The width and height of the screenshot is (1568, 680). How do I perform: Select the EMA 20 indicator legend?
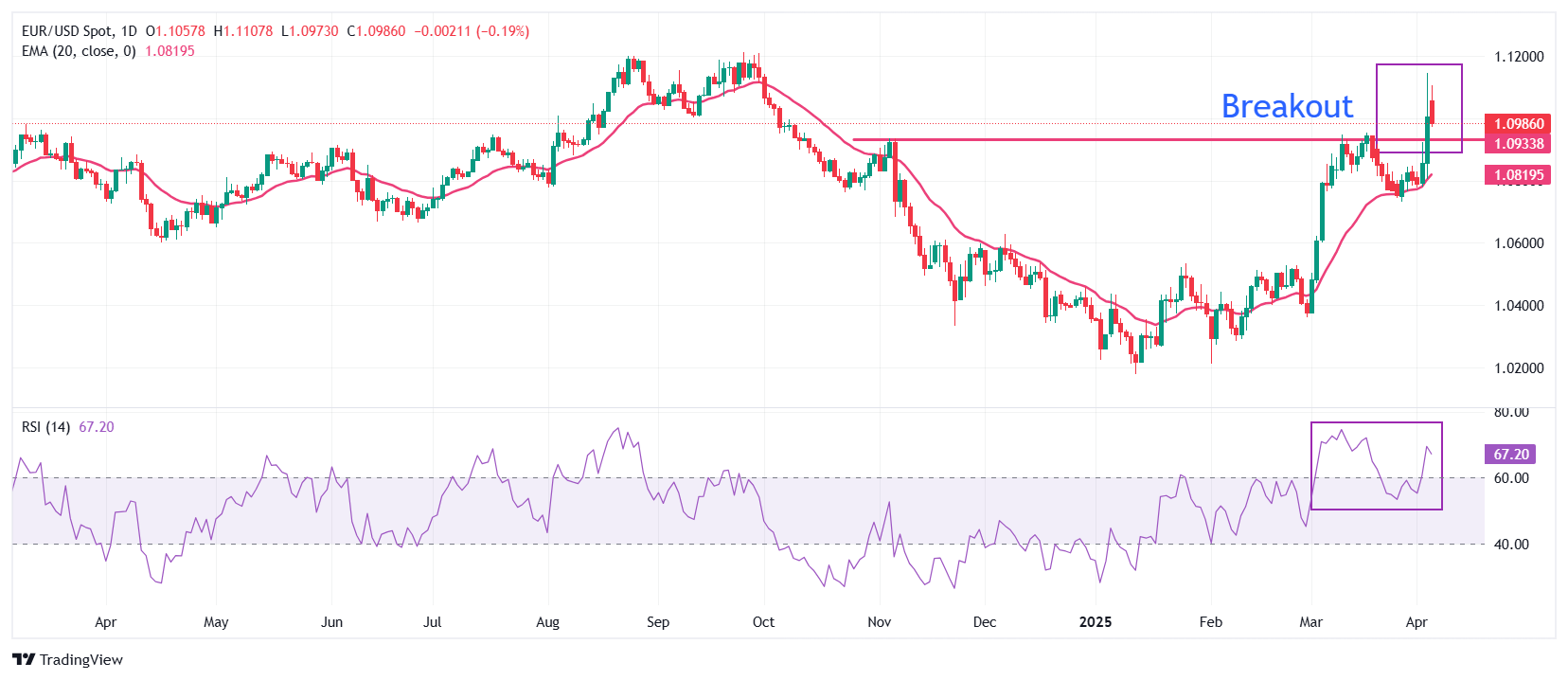[79, 51]
